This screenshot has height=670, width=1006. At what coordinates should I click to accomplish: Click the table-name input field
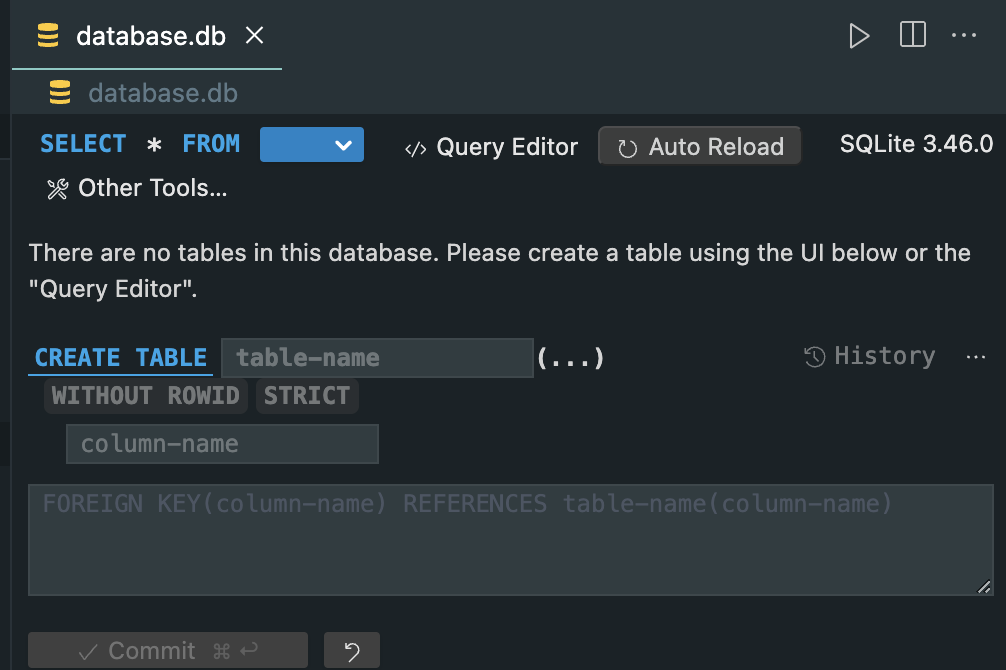tap(377, 358)
